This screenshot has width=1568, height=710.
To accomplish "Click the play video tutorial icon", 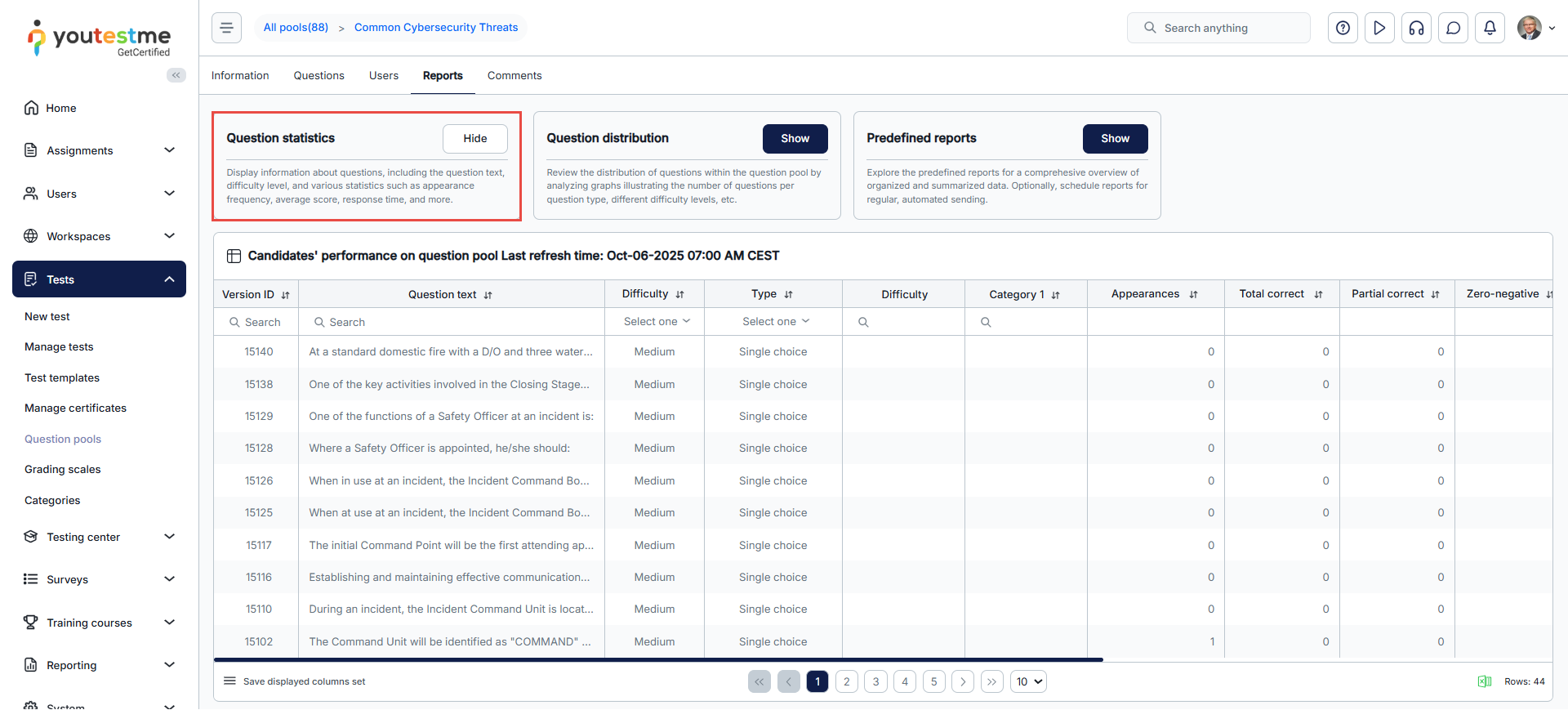I will pos(1379,28).
